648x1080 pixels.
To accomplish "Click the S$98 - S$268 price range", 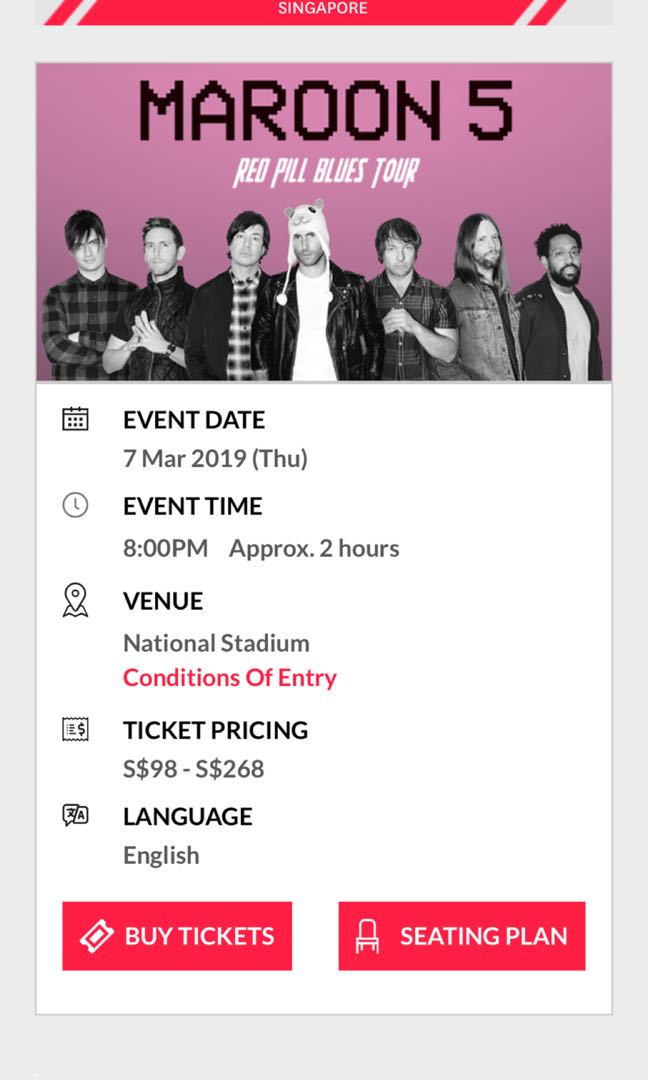I will click(191, 768).
